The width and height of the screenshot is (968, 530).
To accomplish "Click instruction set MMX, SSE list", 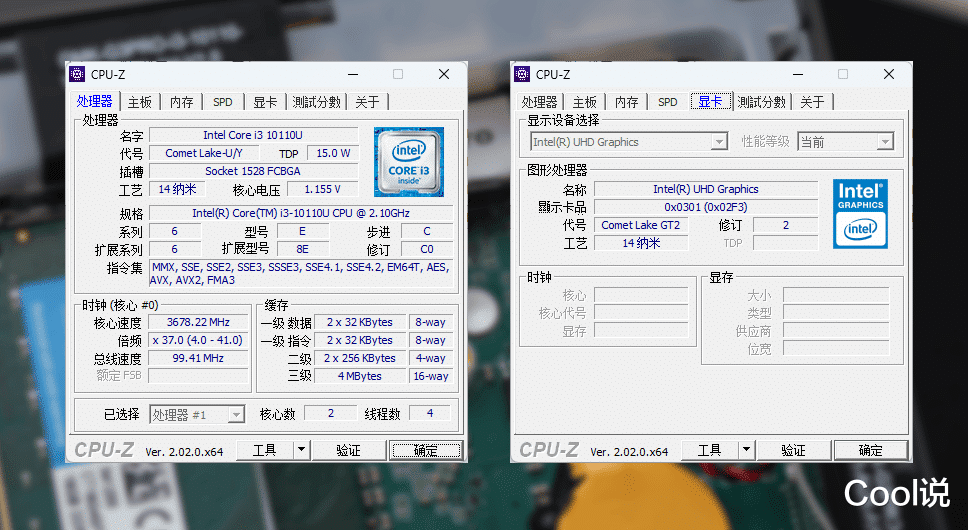I will click(x=301, y=273).
